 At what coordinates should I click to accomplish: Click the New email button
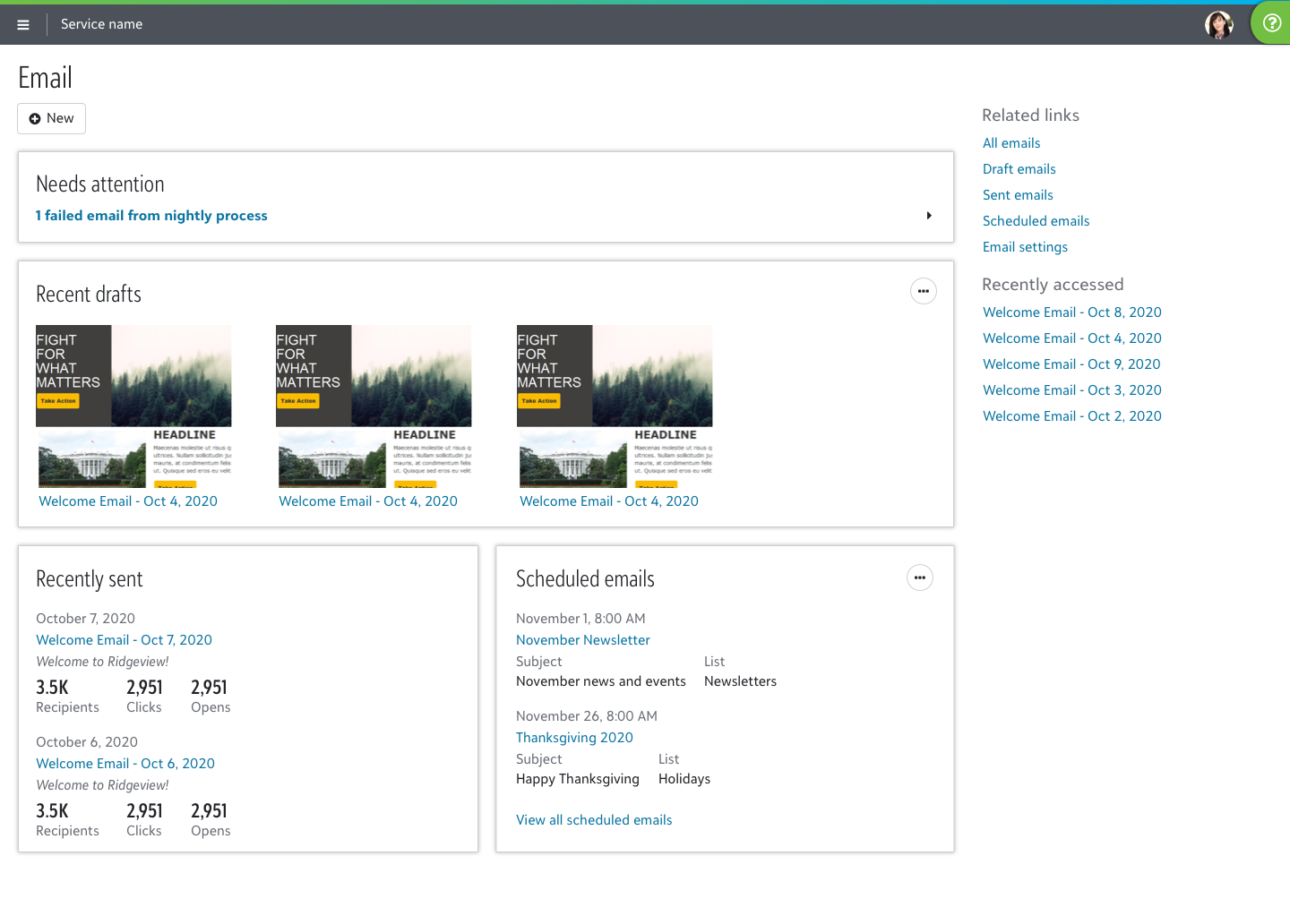(51, 118)
